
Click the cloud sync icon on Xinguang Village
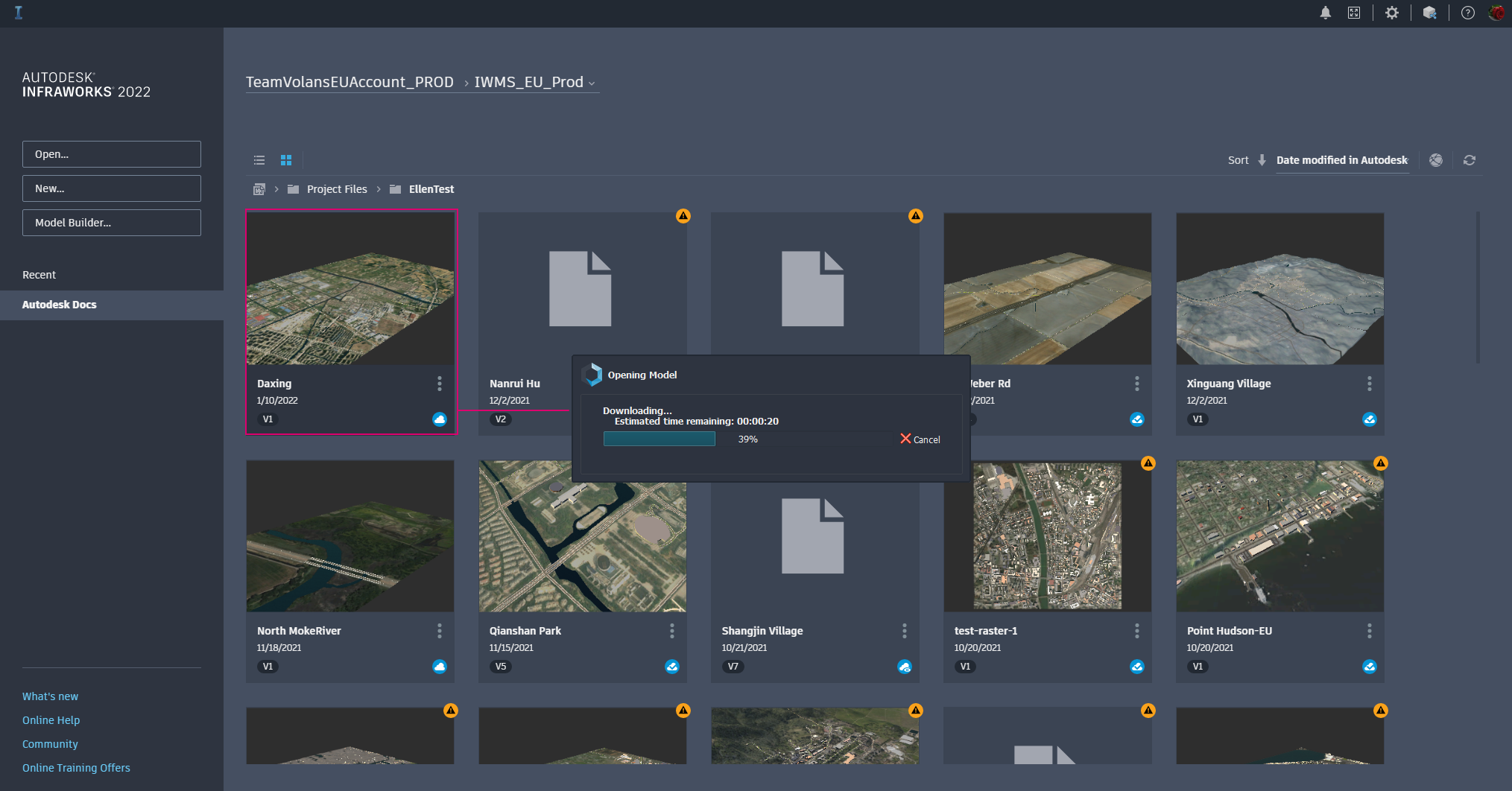click(1369, 419)
